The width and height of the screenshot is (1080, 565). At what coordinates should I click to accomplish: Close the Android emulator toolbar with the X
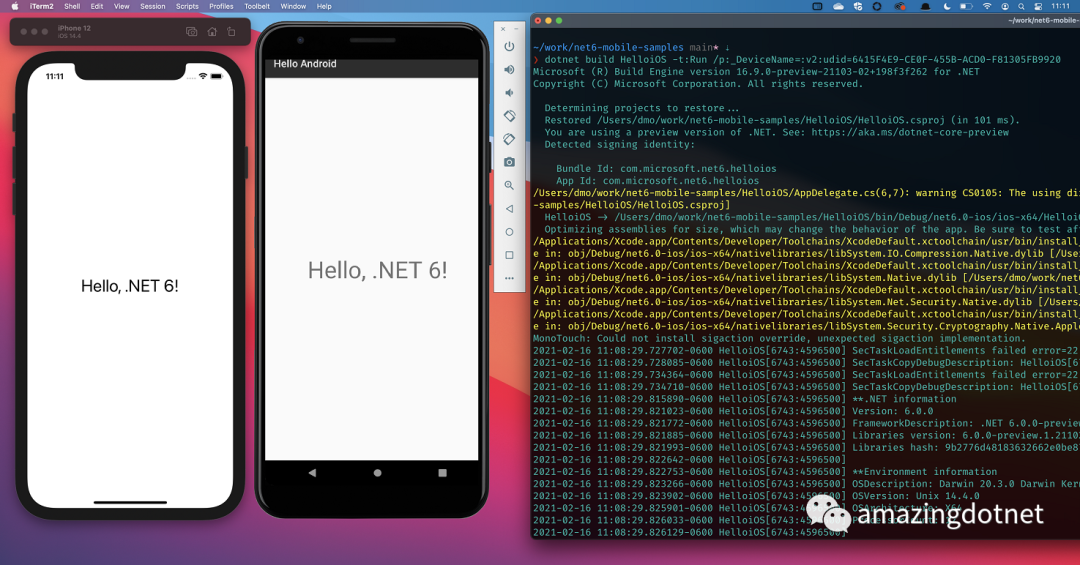503,29
